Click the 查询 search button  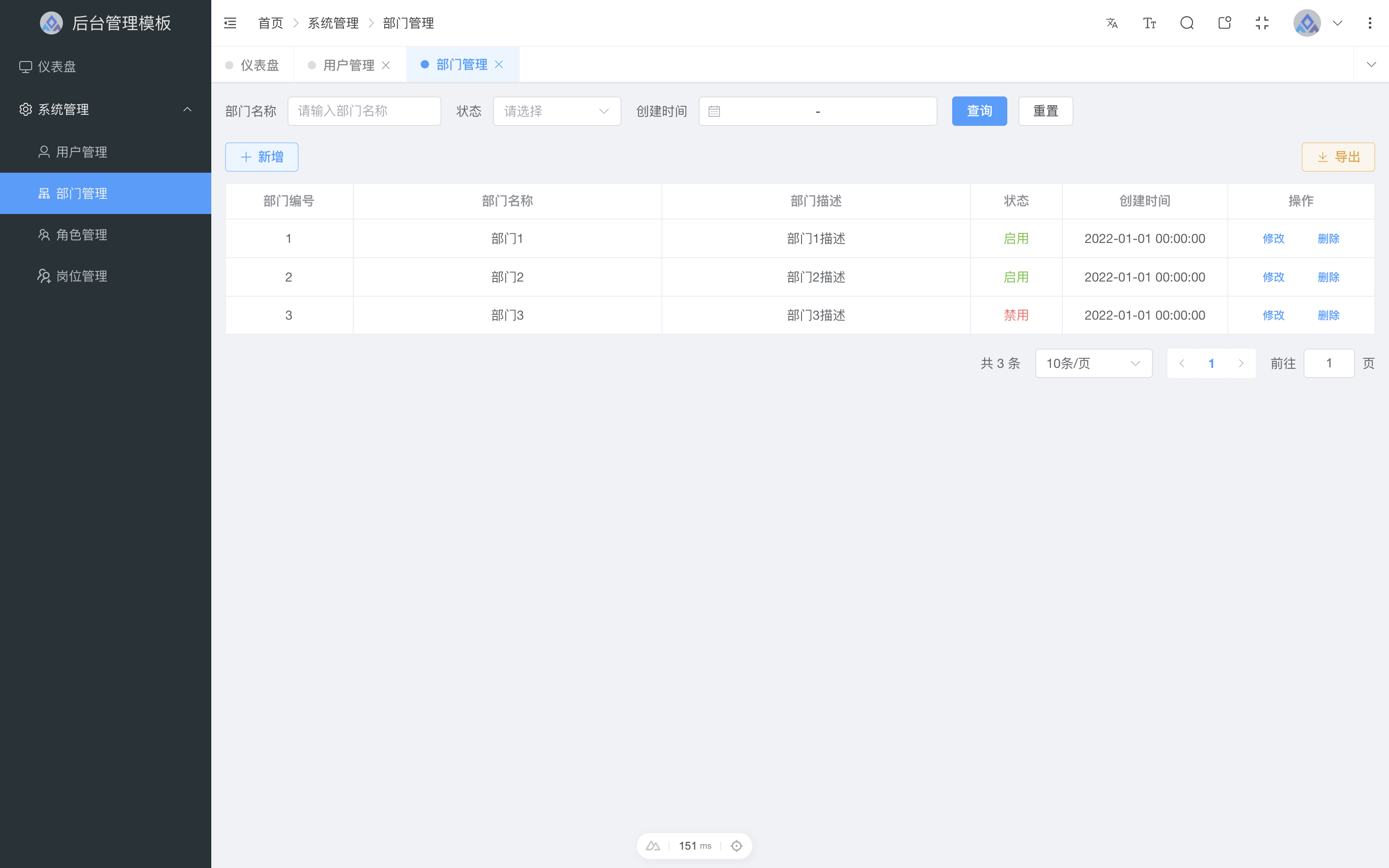click(x=979, y=111)
